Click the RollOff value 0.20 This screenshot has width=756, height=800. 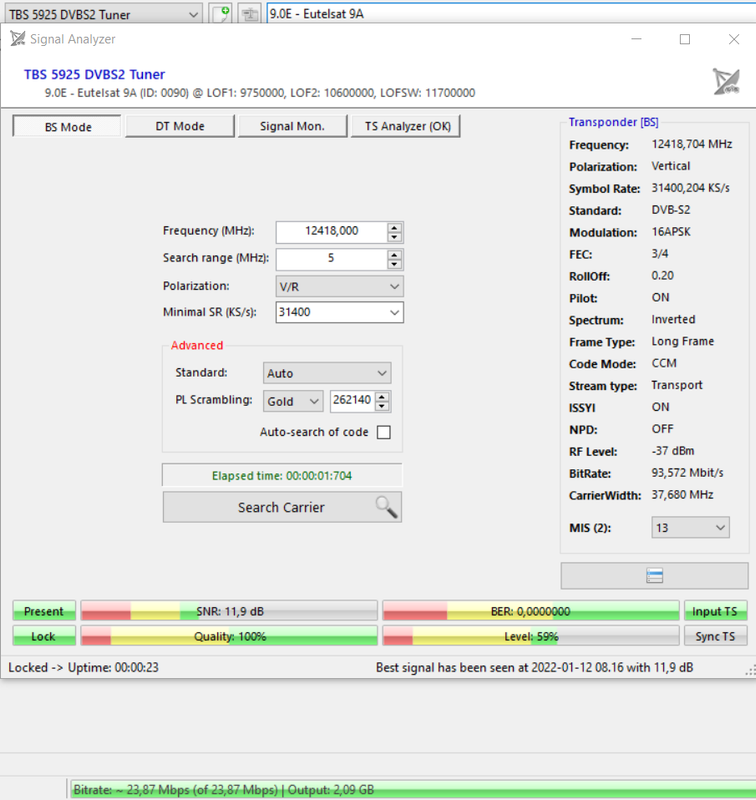(663, 276)
